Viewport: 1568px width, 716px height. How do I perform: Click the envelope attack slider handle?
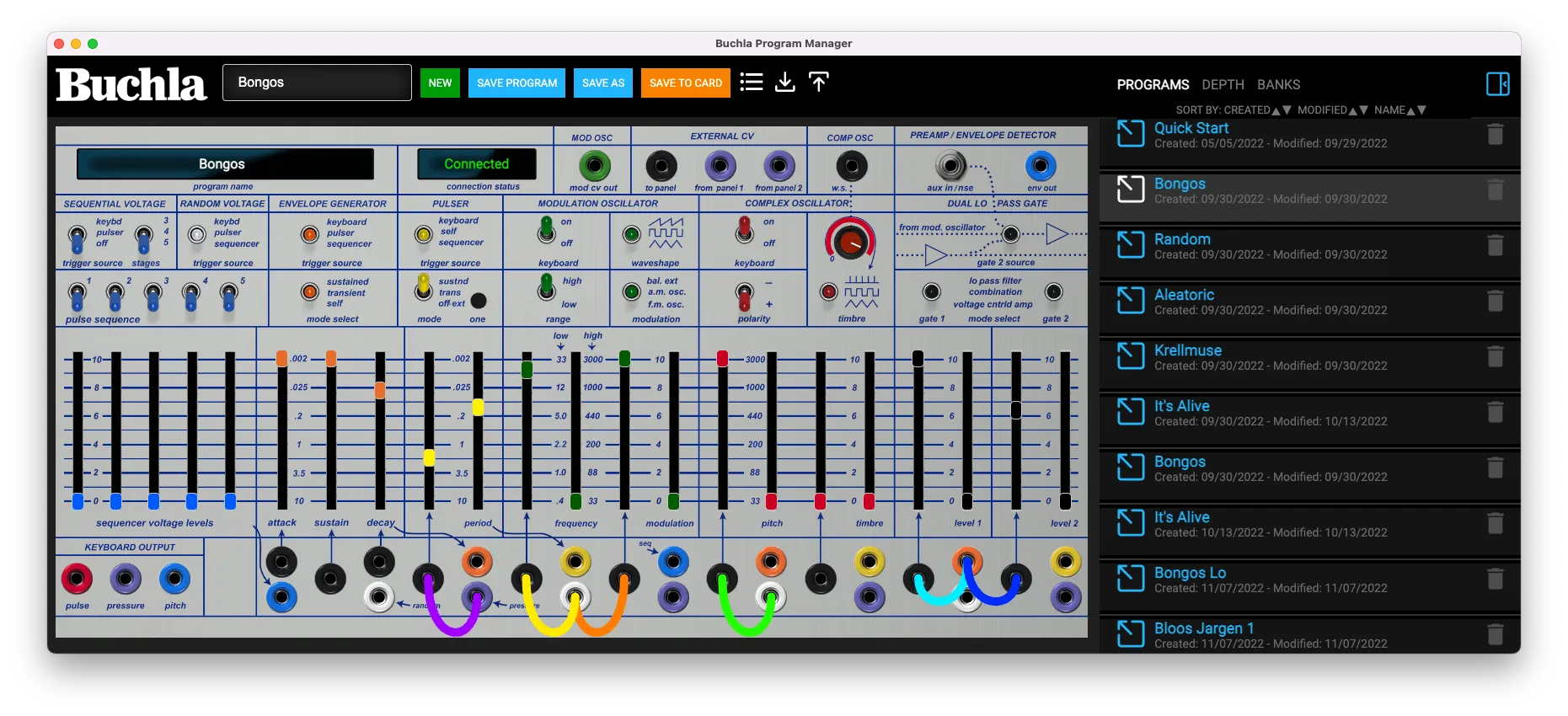(x=281, y=359)
